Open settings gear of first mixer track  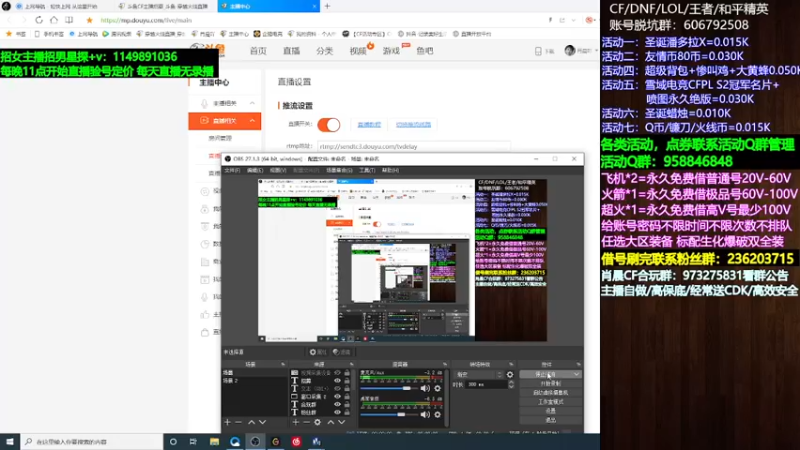point(437,388)
